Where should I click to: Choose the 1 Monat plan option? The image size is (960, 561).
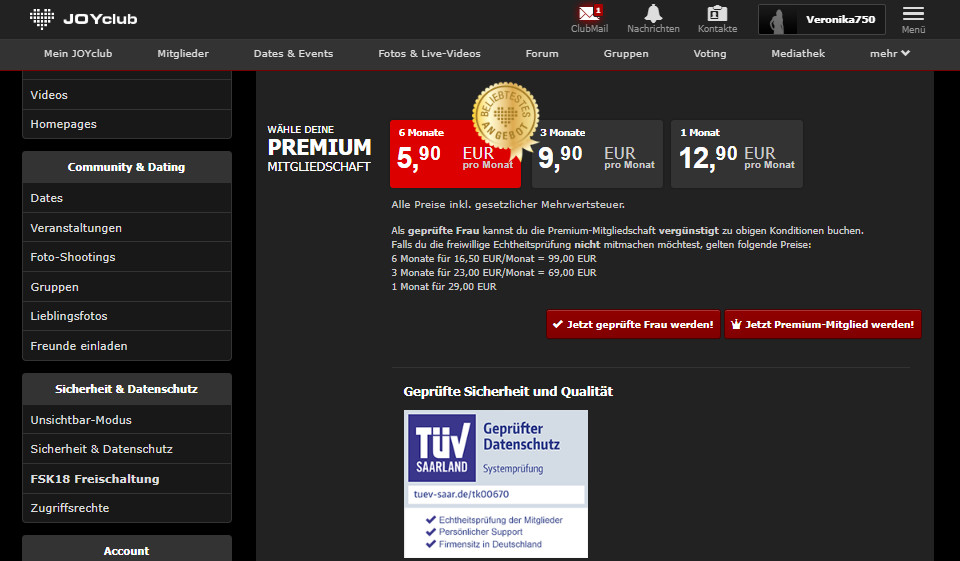(736, 154)
